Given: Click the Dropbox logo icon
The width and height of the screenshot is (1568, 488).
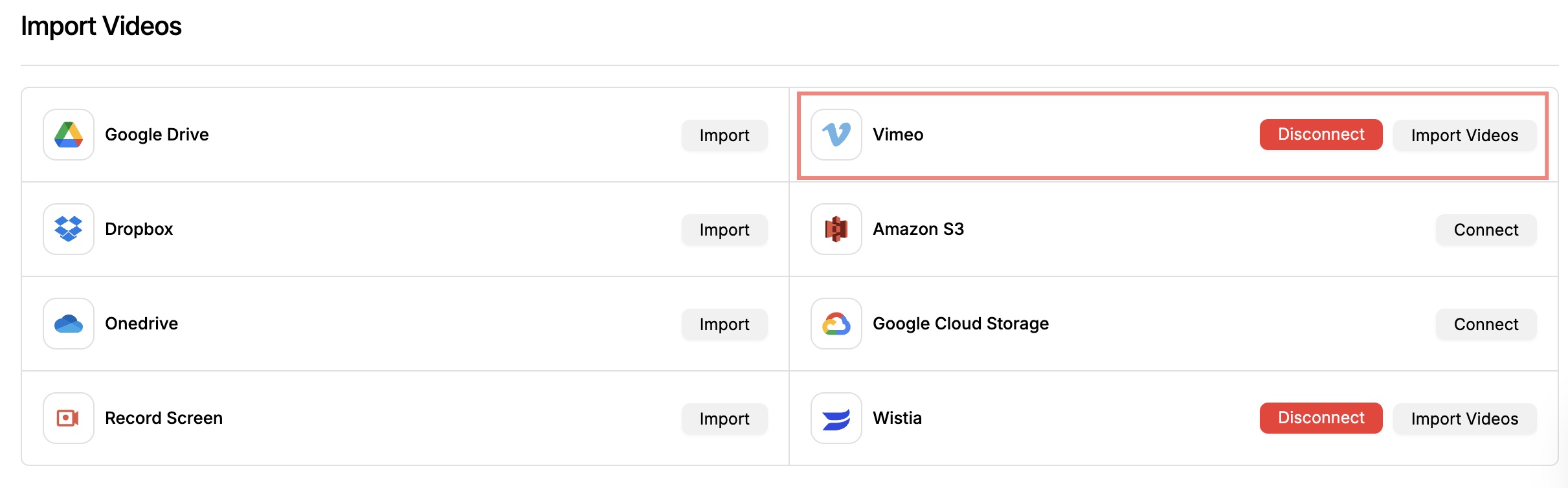Looking at the screenshot, I should tap(69, 229).
